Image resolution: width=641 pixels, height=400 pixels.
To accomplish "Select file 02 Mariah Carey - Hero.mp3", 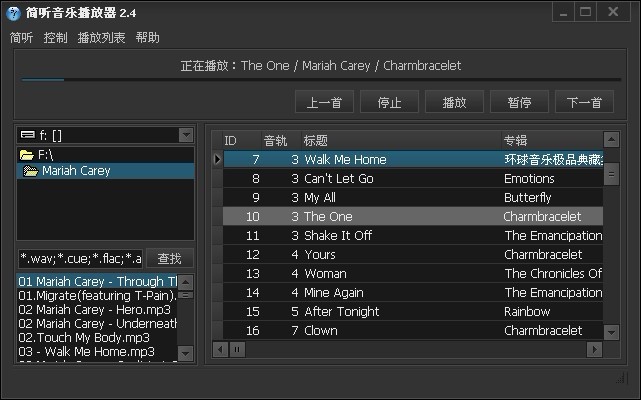I will [x=97, y=309].
